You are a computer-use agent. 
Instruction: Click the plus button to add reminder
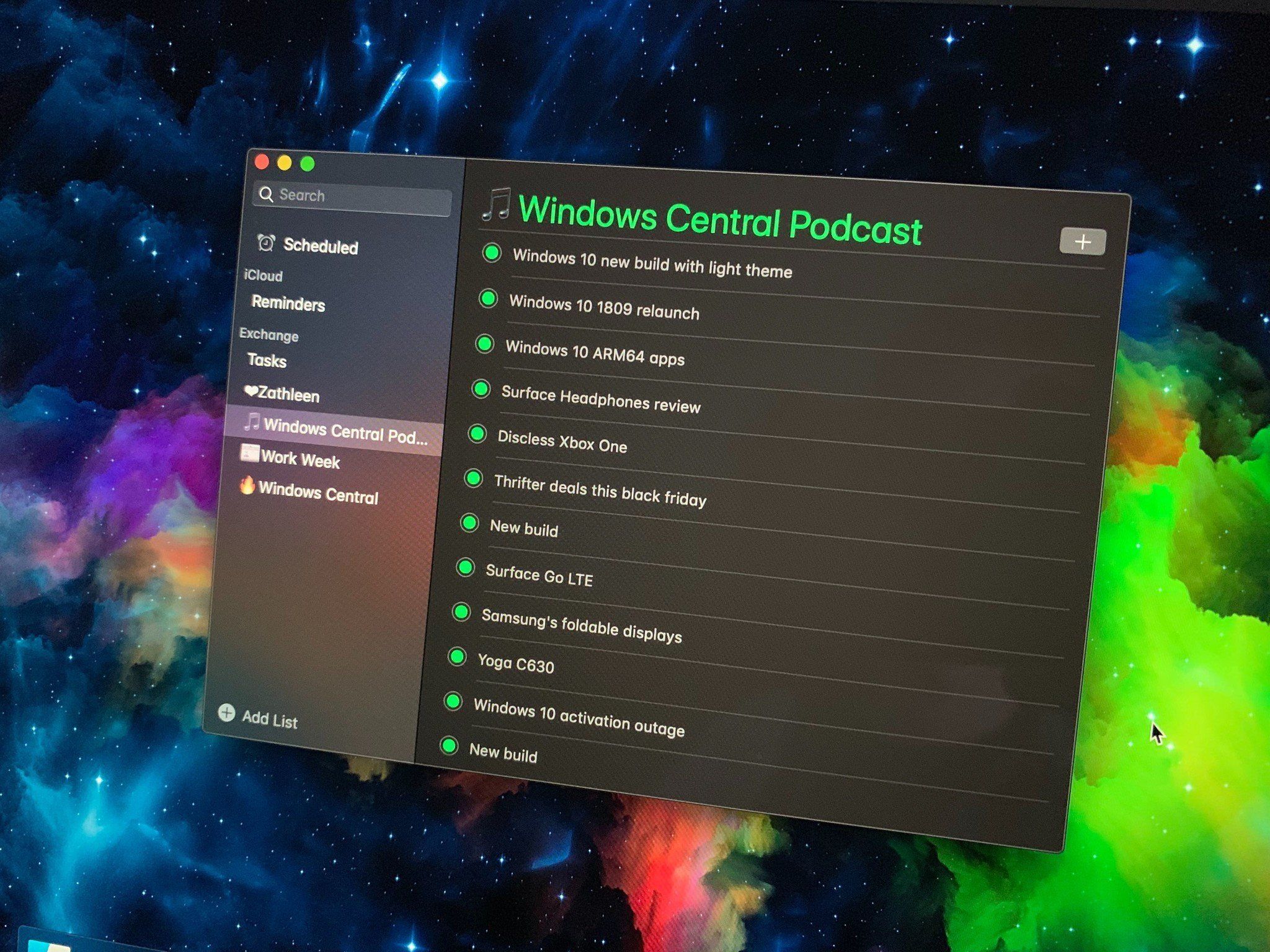tap(1082, 241)
